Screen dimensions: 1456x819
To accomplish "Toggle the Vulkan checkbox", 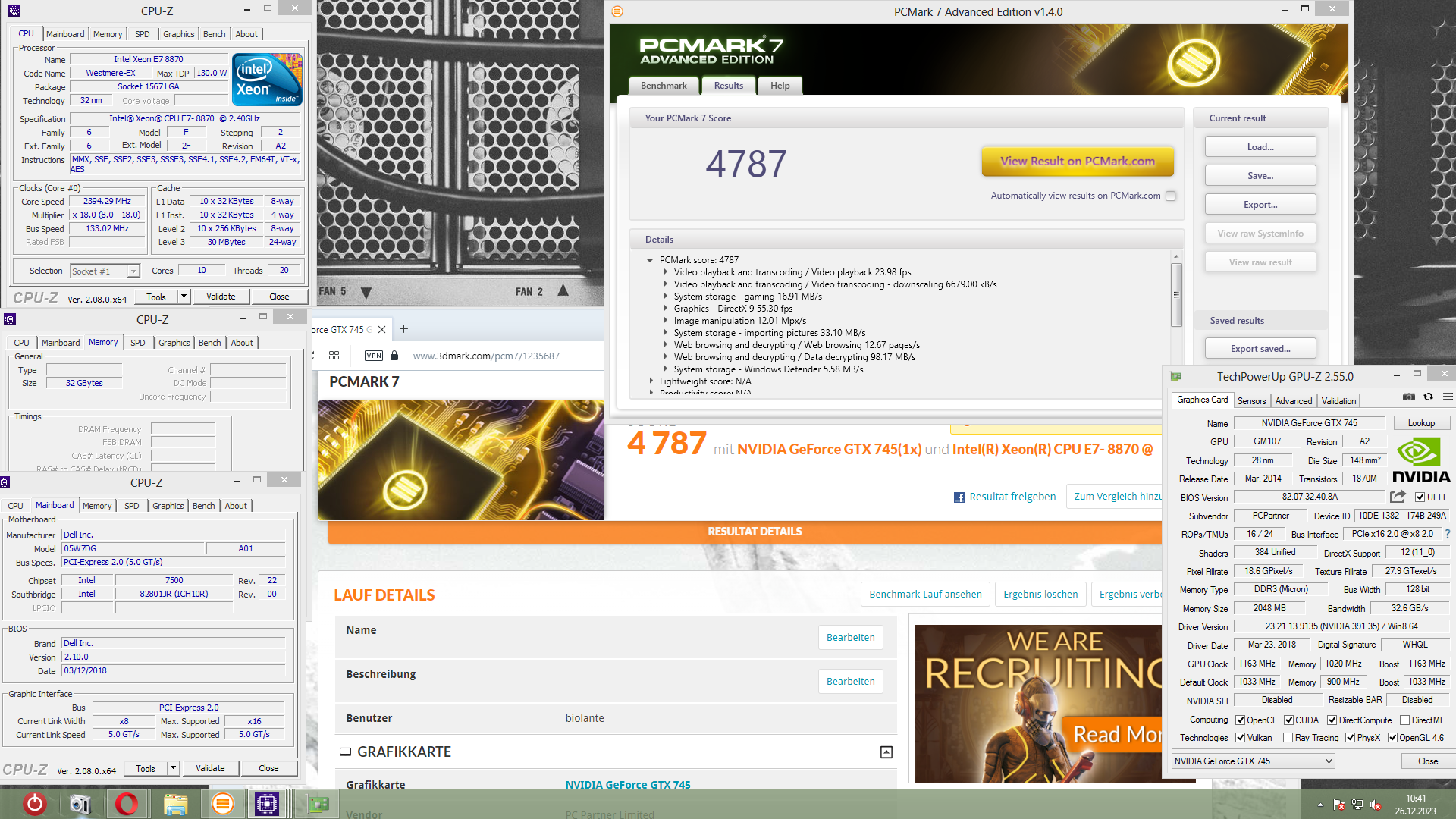I will pyautogui.click(x=1241, y=738).
